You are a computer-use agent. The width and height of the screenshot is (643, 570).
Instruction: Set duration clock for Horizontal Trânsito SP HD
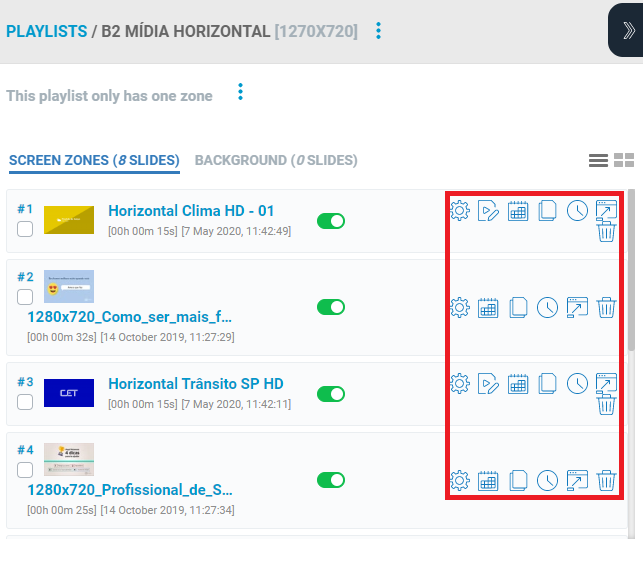pos(577,384)
